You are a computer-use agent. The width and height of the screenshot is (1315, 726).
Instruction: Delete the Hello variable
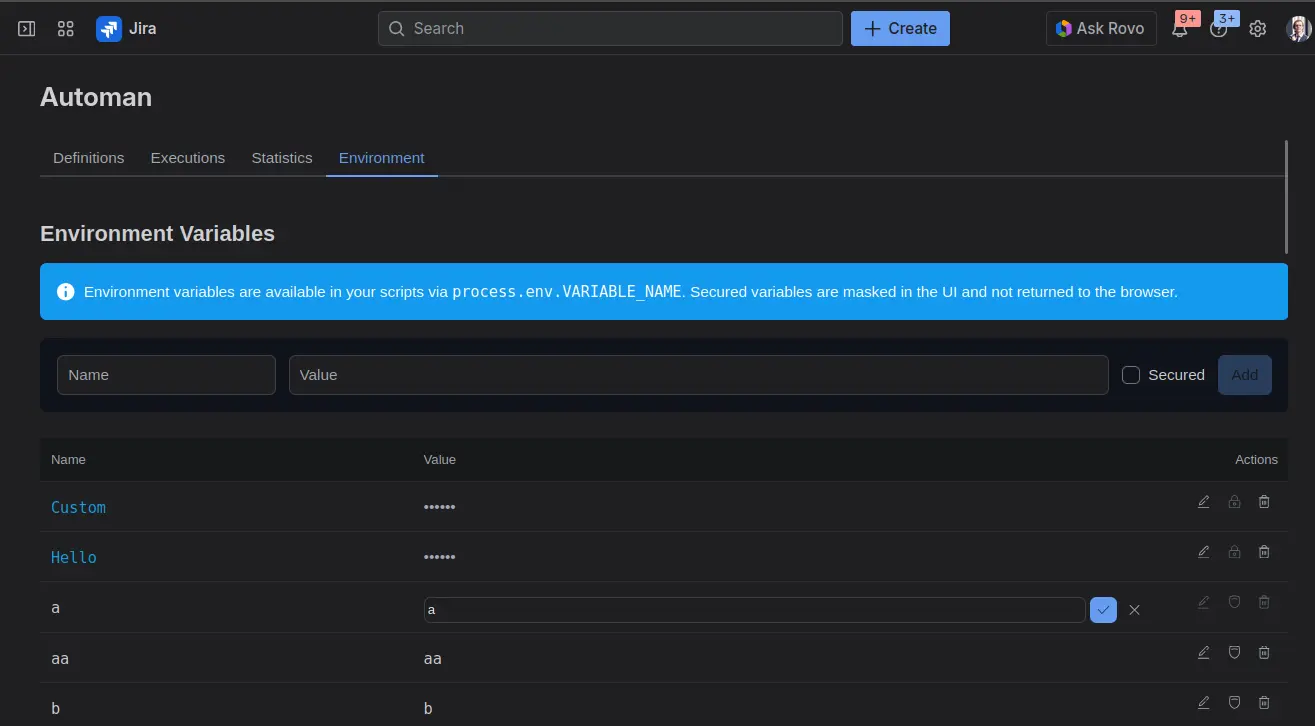tap(1264, 552)
